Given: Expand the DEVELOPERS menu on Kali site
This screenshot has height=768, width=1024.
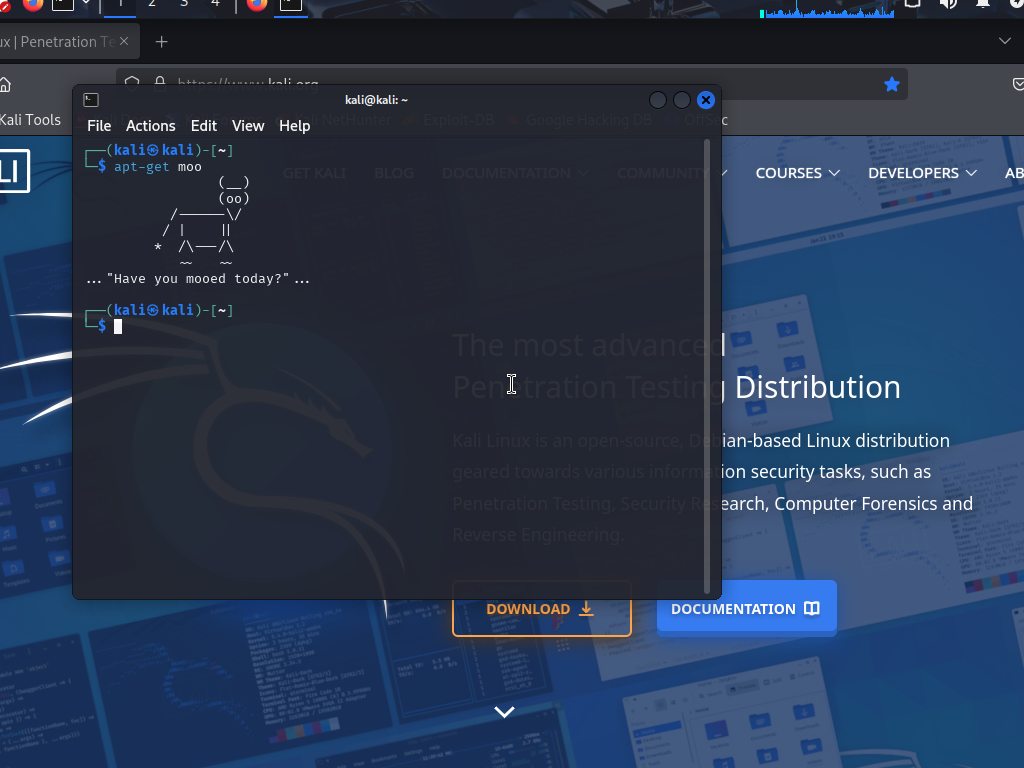Looking at the screenshot, I should pos(921,173).
